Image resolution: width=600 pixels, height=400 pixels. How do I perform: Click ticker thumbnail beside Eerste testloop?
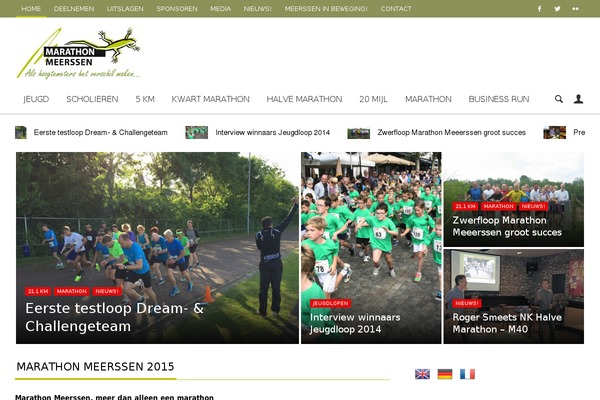(x=21, y=132)
